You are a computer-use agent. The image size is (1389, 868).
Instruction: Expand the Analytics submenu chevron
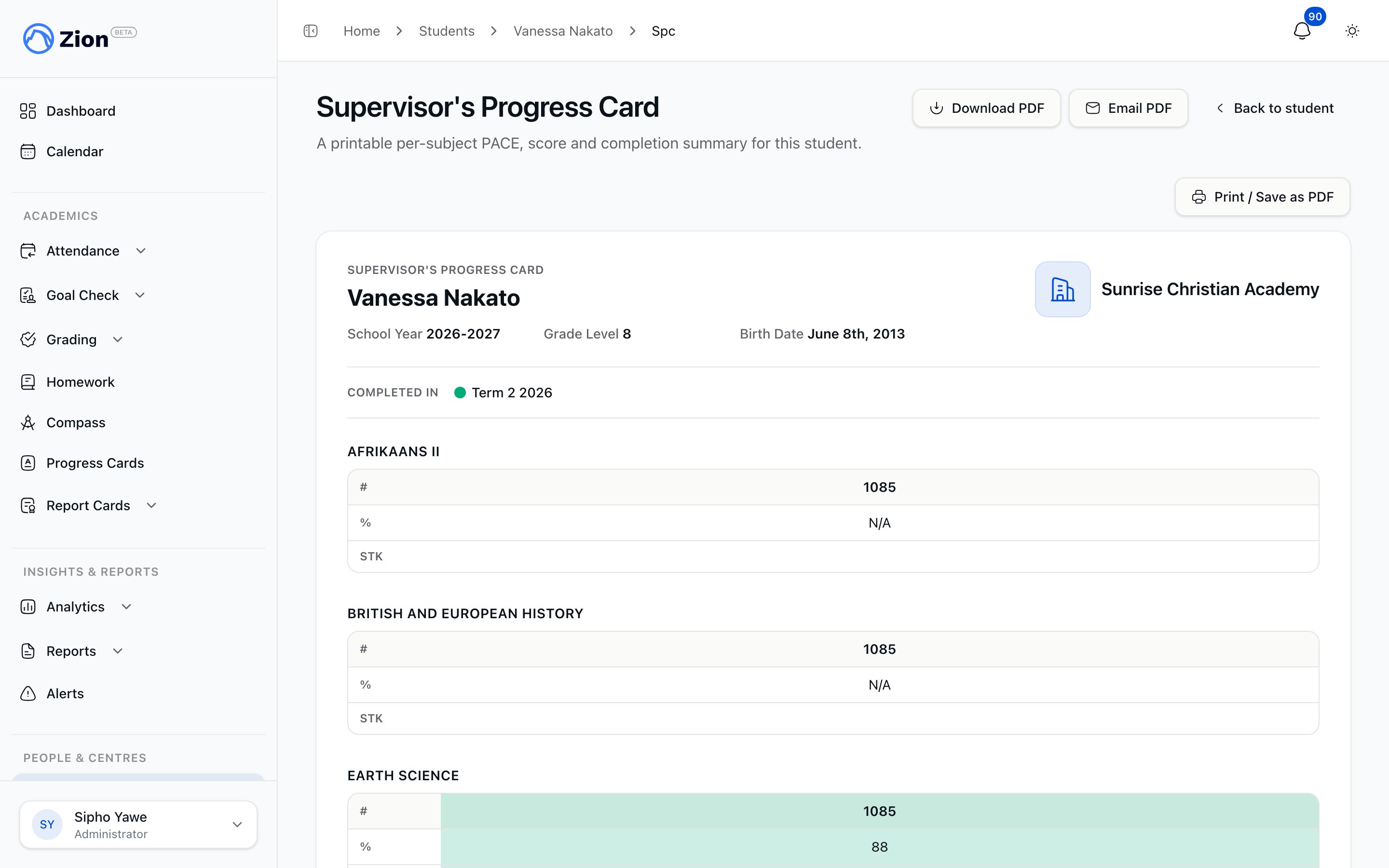126,607
